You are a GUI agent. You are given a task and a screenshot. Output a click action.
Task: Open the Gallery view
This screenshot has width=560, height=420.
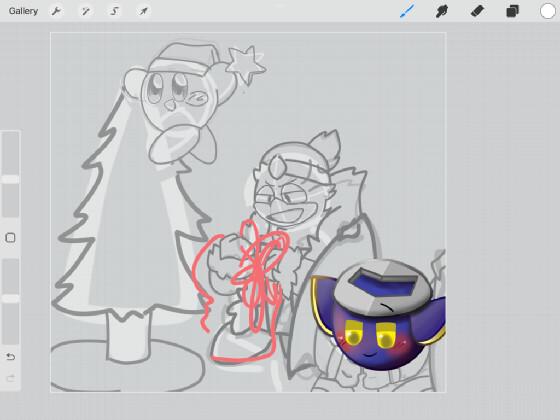pyautogui.click(x=23, y=11)
